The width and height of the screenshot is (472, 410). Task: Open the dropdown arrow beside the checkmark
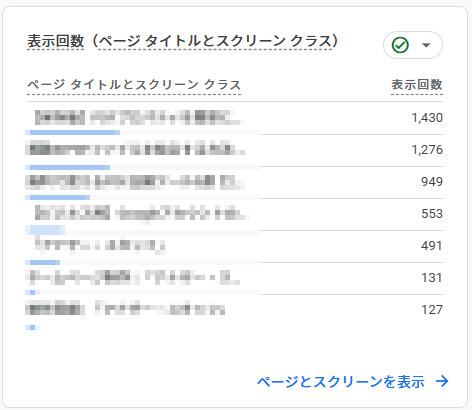426,45
